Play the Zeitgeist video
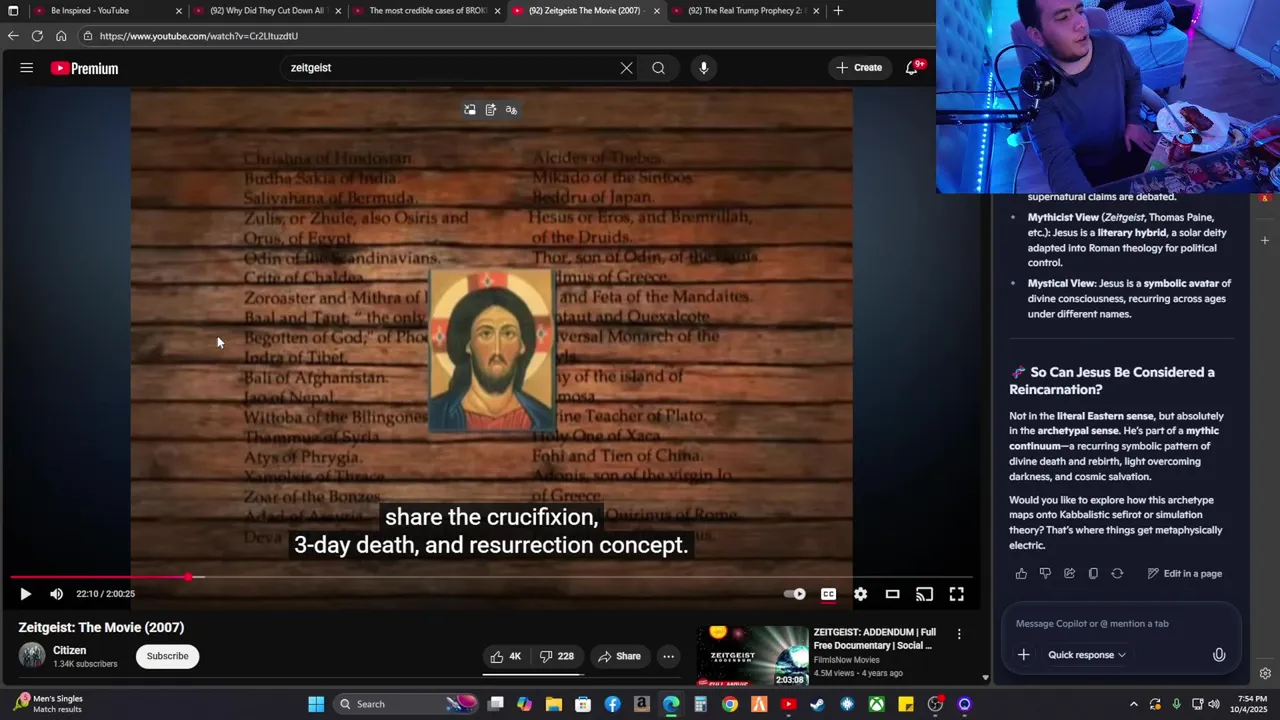The image size is (1280, 720). [x=26, y=594]
